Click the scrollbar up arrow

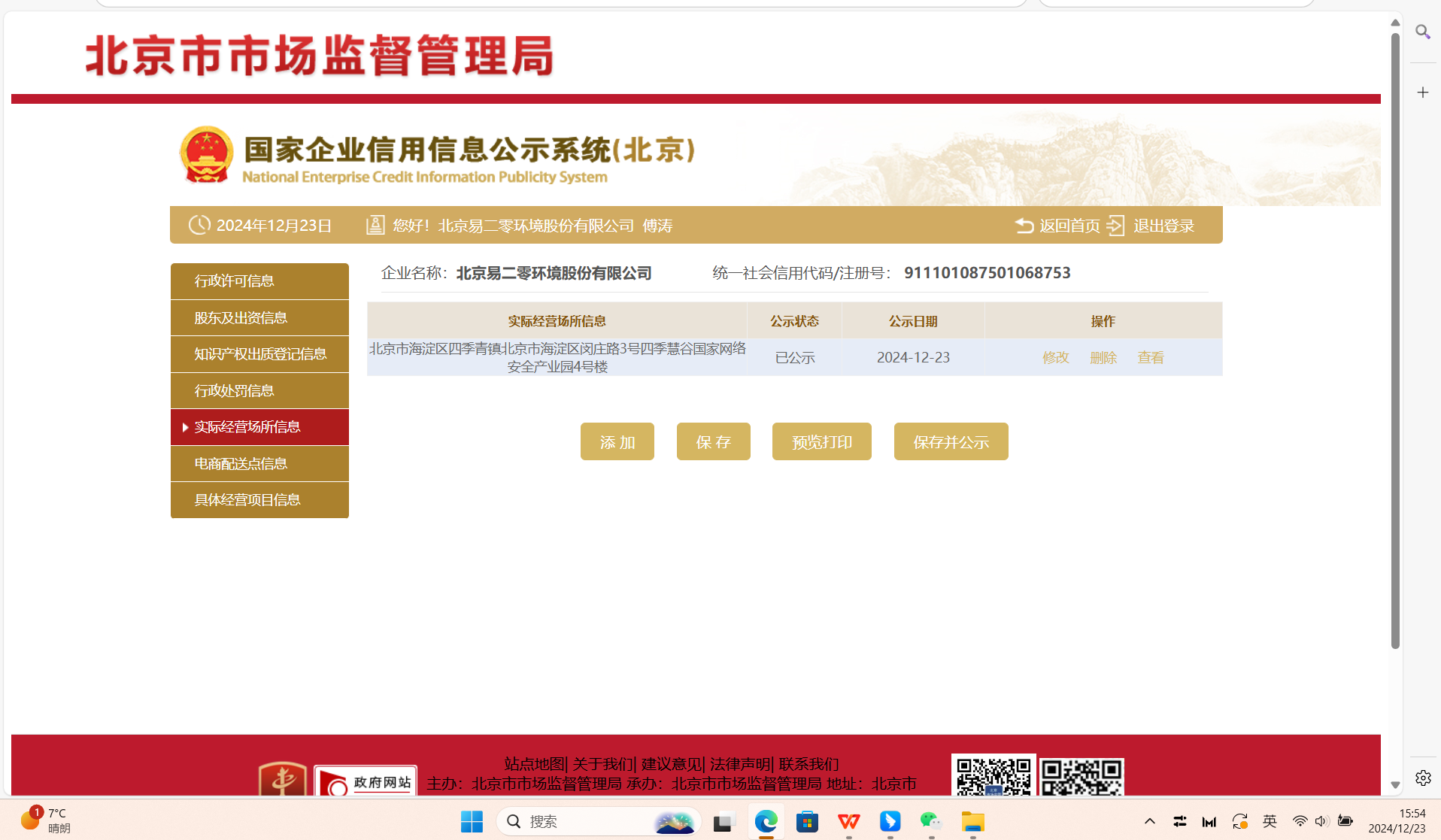pos(1395,23)
